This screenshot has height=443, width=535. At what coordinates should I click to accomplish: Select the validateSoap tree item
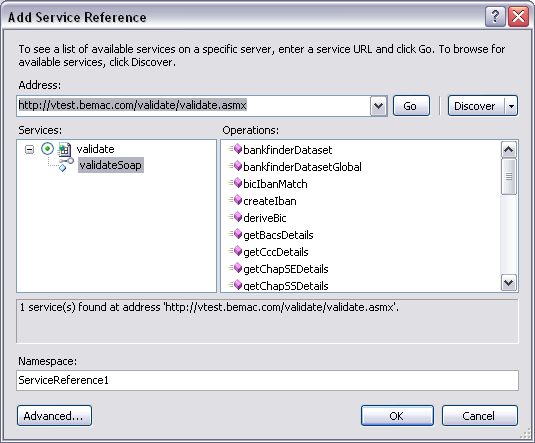(111, 165)
